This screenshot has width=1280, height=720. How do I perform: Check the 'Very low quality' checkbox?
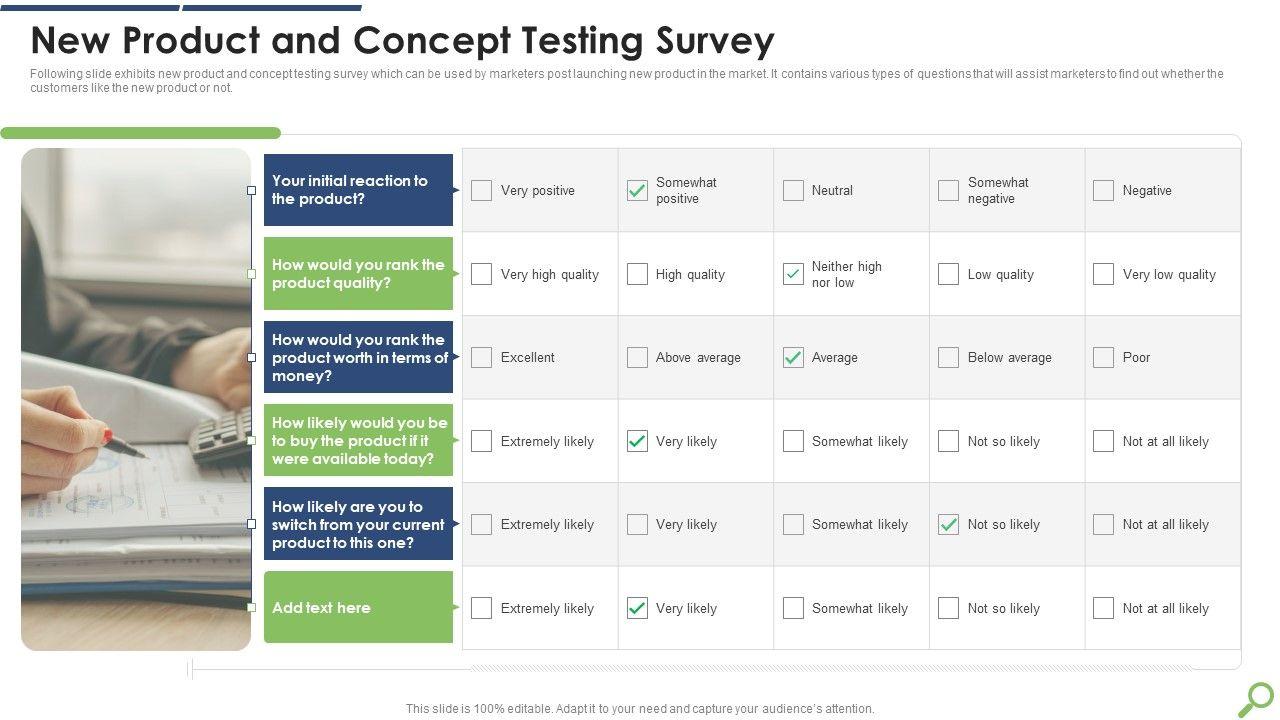pyautogui.click(x=1104, y=274)
